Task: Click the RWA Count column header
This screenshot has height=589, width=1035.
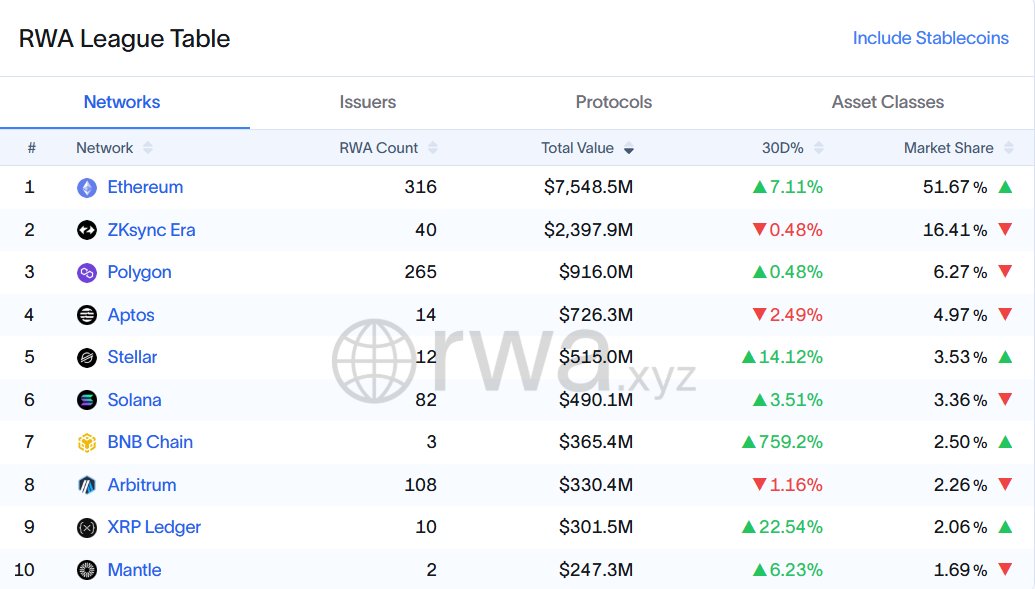Action: (378, 148)
